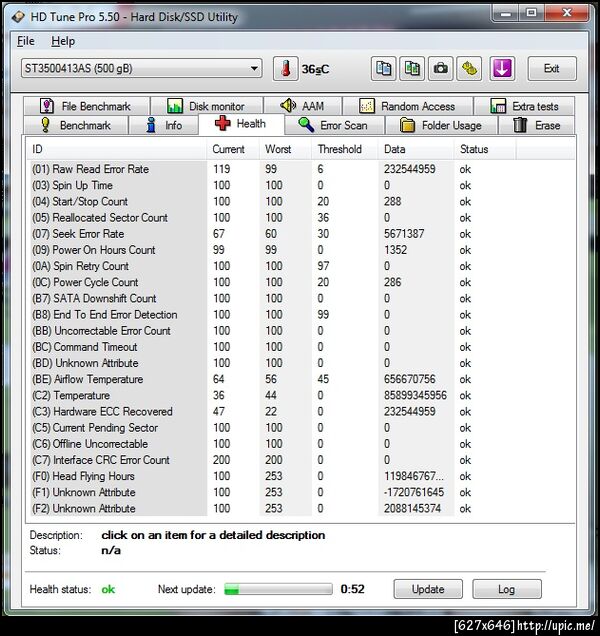Image resolution: width=600 pixels, height=636 pixels.
Task: Select the (B8) End To End Error Detection row
Action: [x=300, y=315]
